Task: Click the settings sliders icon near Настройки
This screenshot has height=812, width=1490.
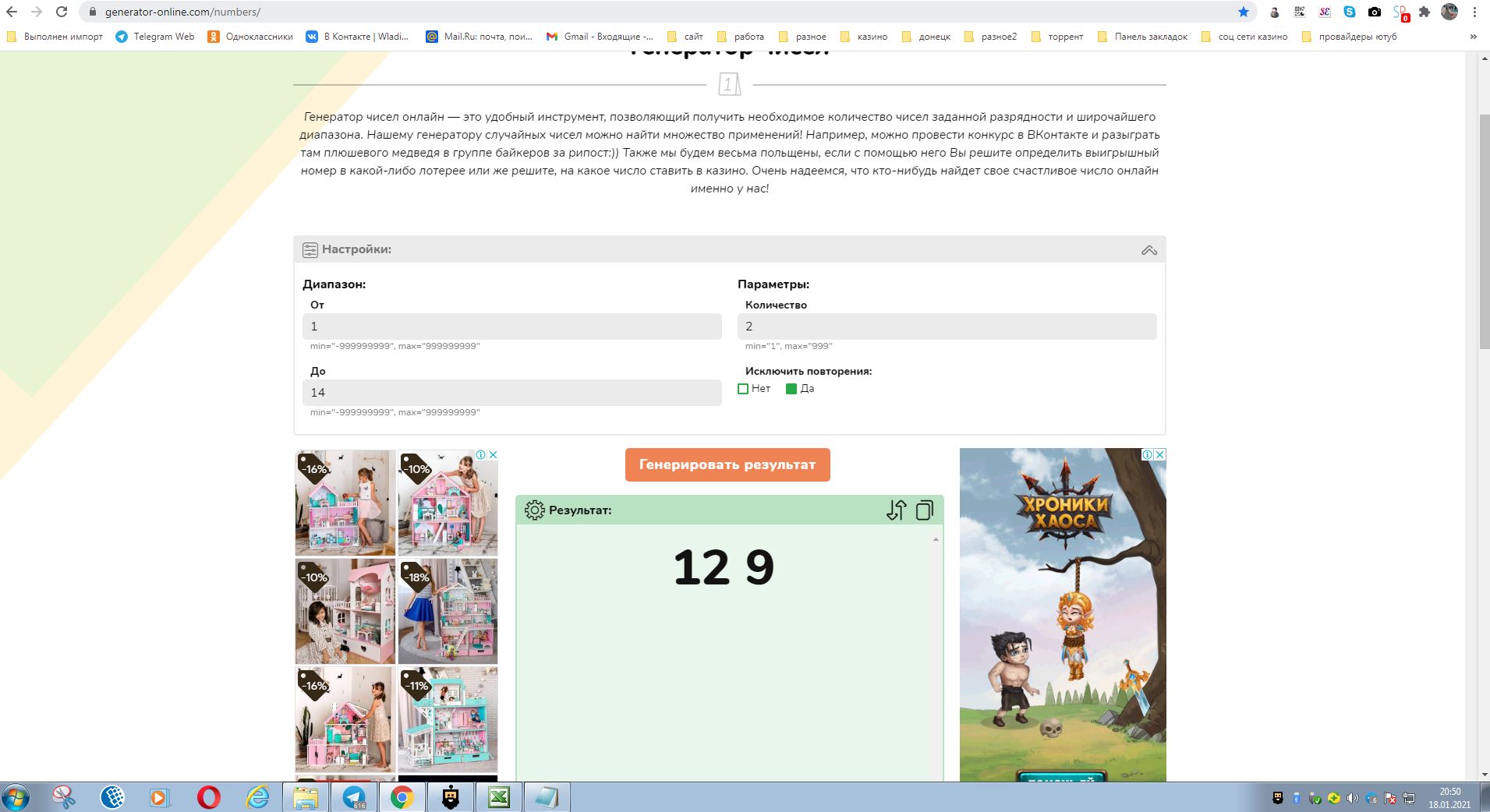Action: point(310,250)
